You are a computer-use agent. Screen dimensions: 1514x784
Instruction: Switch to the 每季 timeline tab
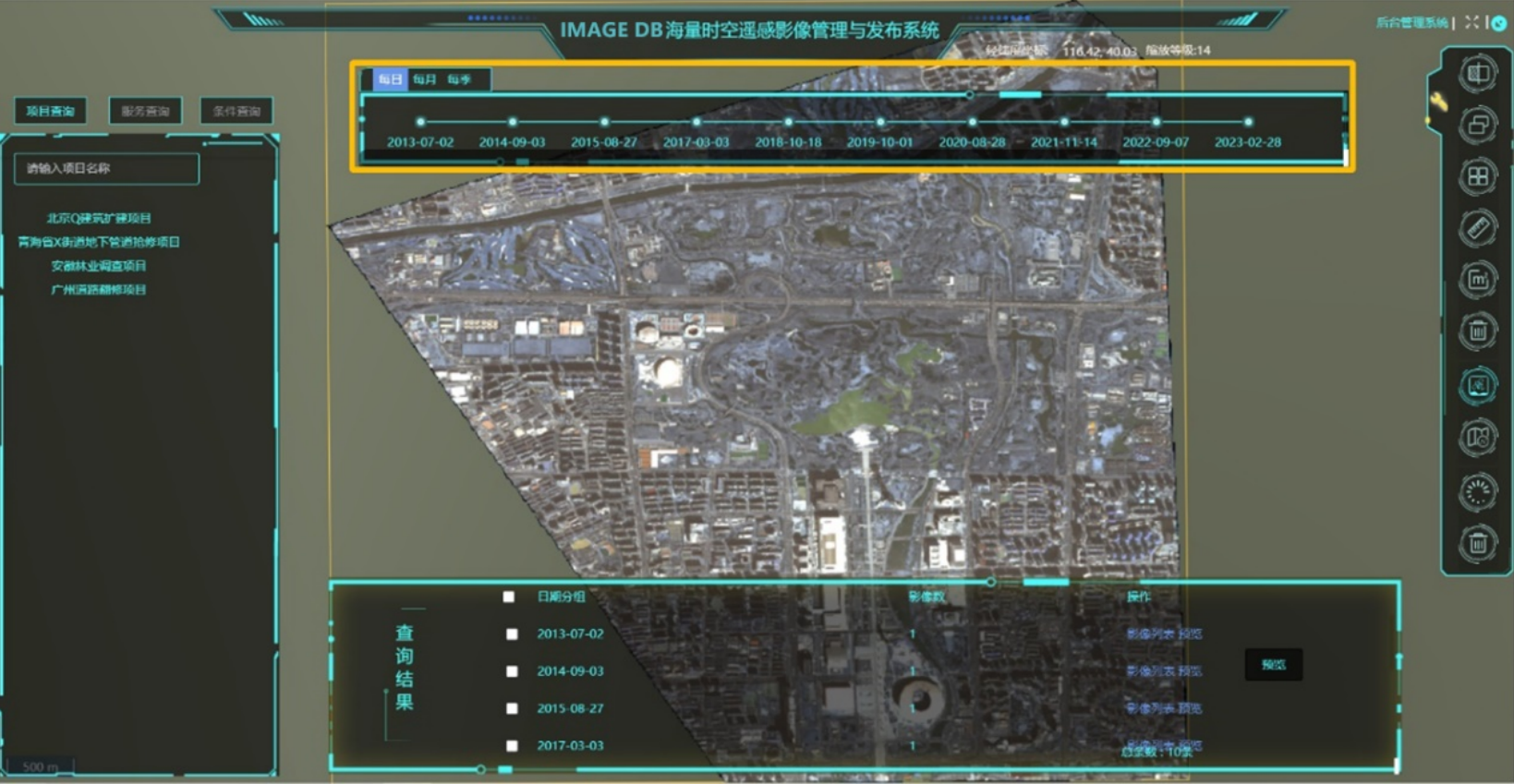459,79
